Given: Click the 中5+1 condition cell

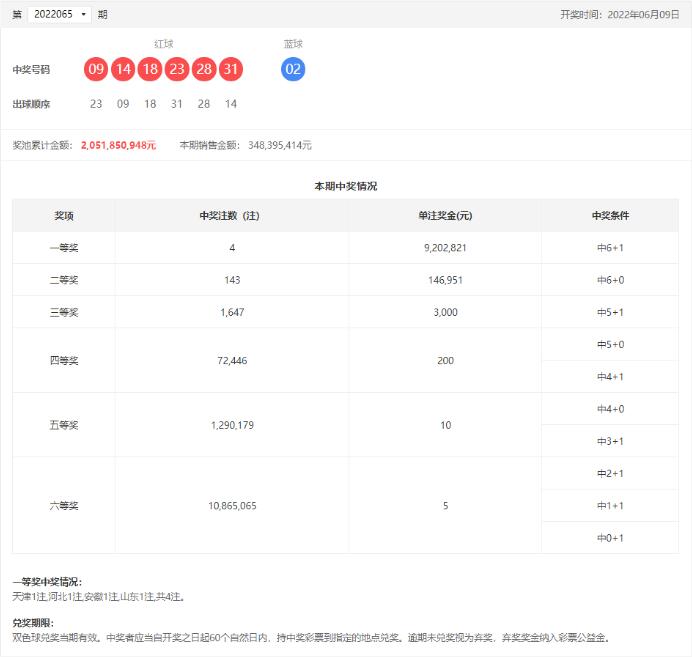Looking at the screenshot, I should click(x=610, y=312).
